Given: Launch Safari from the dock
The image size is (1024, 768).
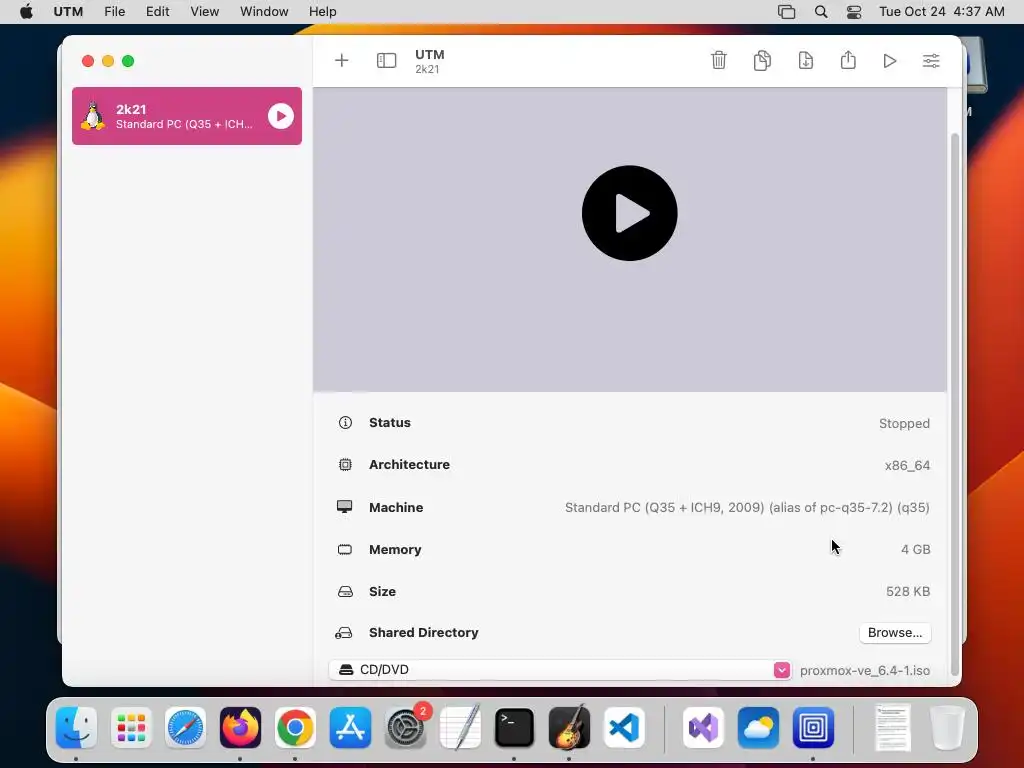Looking at the screenshot, I should coord(185,728).
